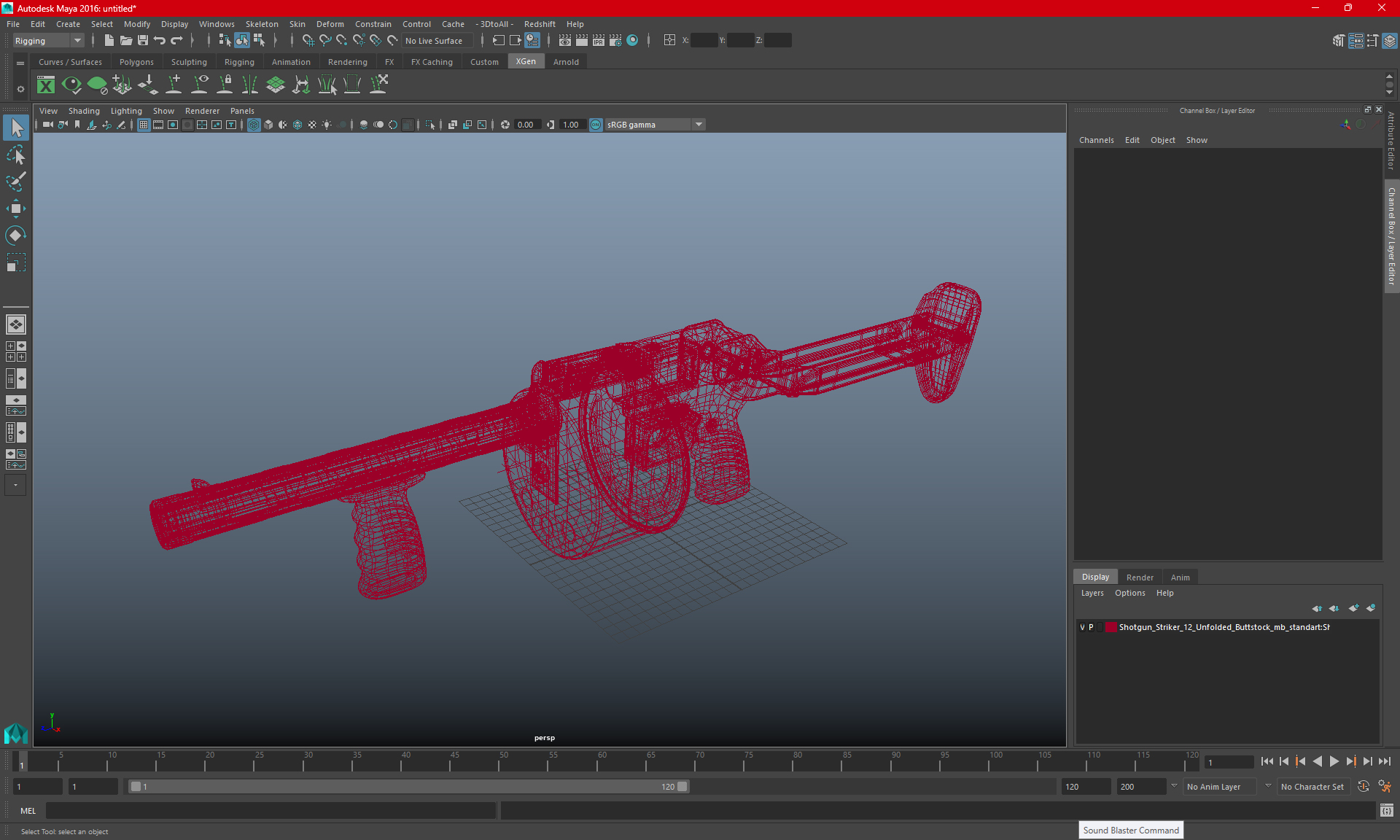Click the guide lock icon in XGen shelf

click(225, 85)
